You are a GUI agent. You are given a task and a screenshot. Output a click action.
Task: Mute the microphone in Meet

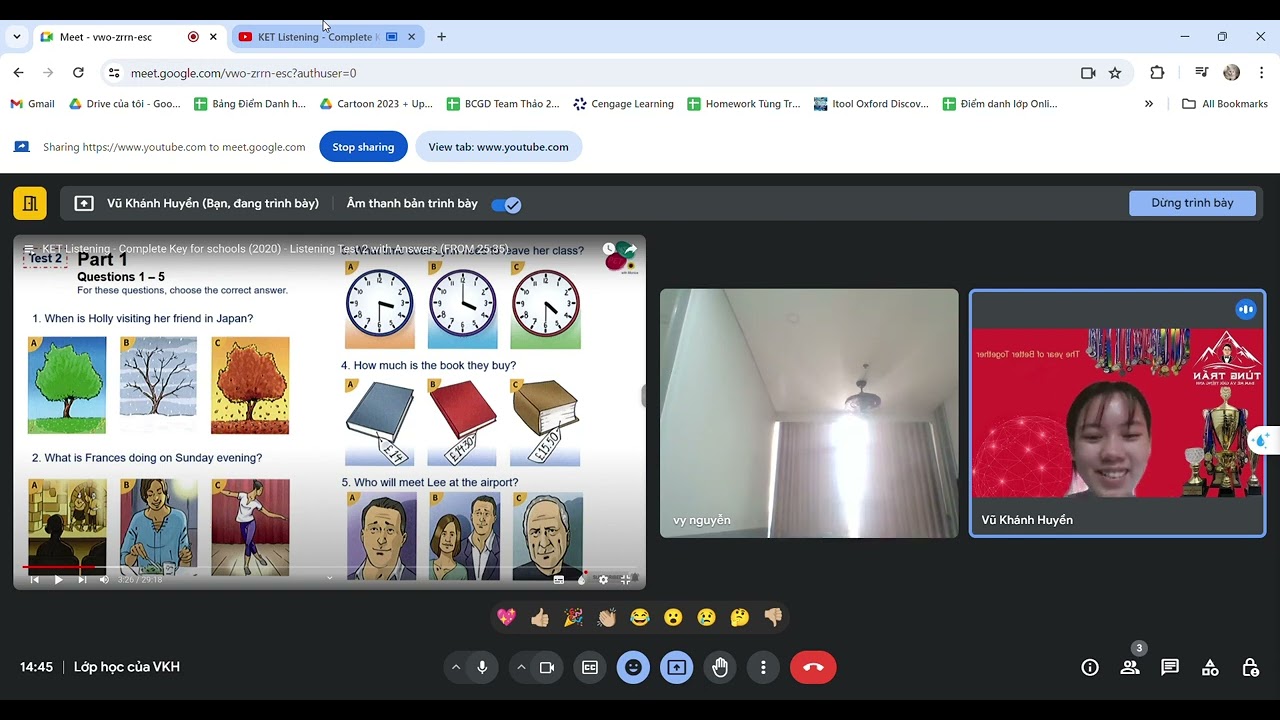click(482, 667)
